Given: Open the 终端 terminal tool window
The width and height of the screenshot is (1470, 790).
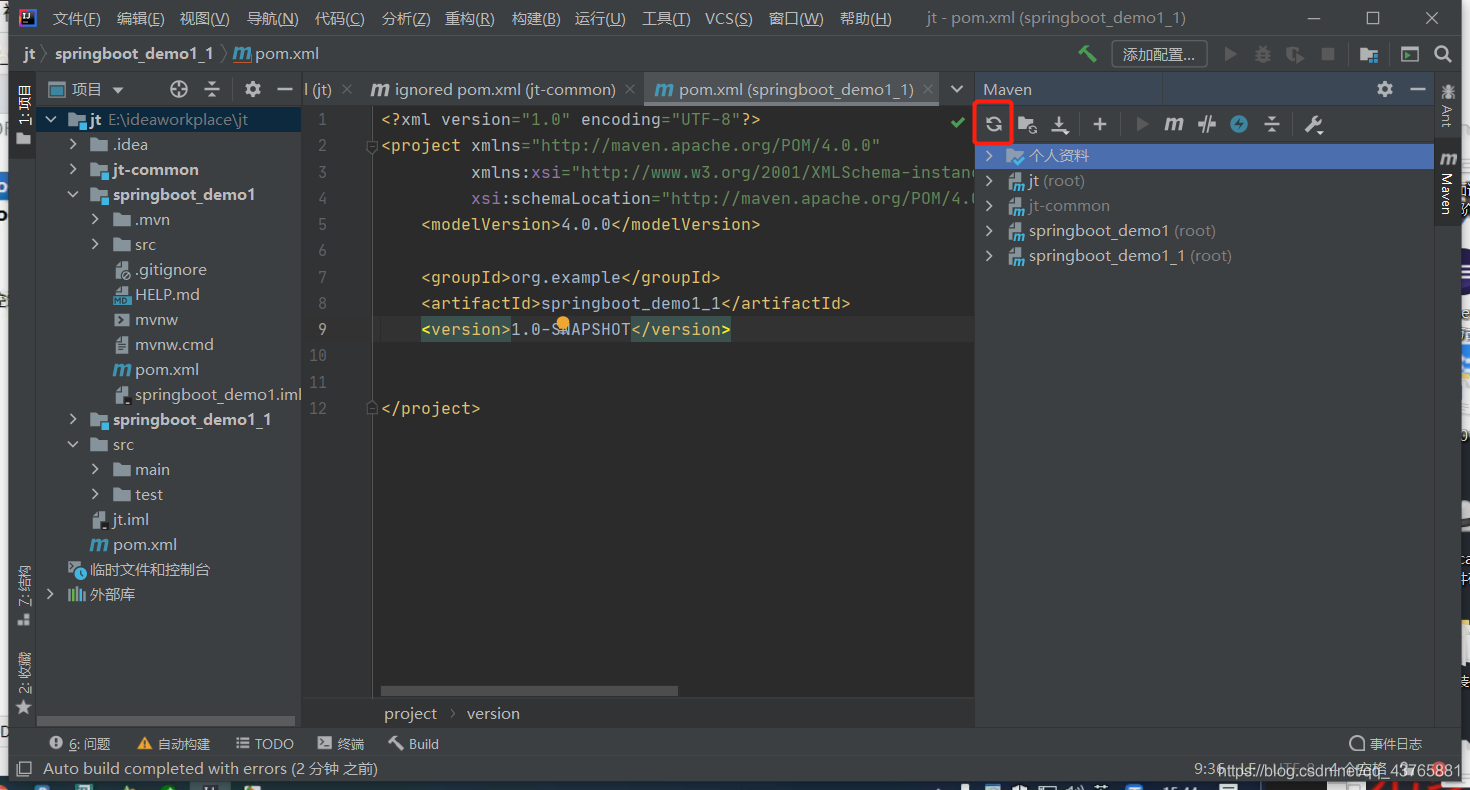Looking at the screenshot, I should point(340,744).
